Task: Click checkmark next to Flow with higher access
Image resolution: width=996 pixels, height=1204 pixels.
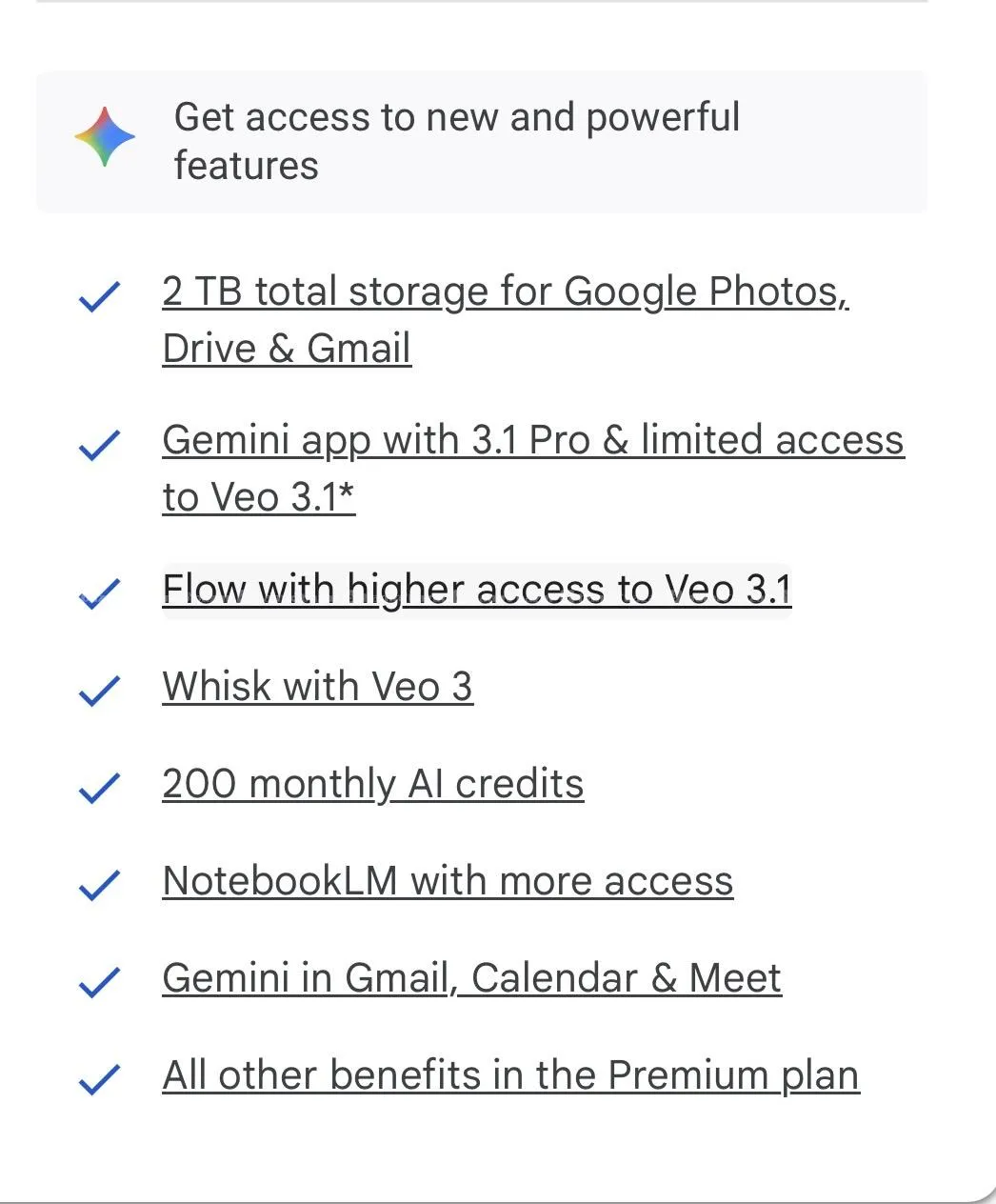Action: [99, 593]
